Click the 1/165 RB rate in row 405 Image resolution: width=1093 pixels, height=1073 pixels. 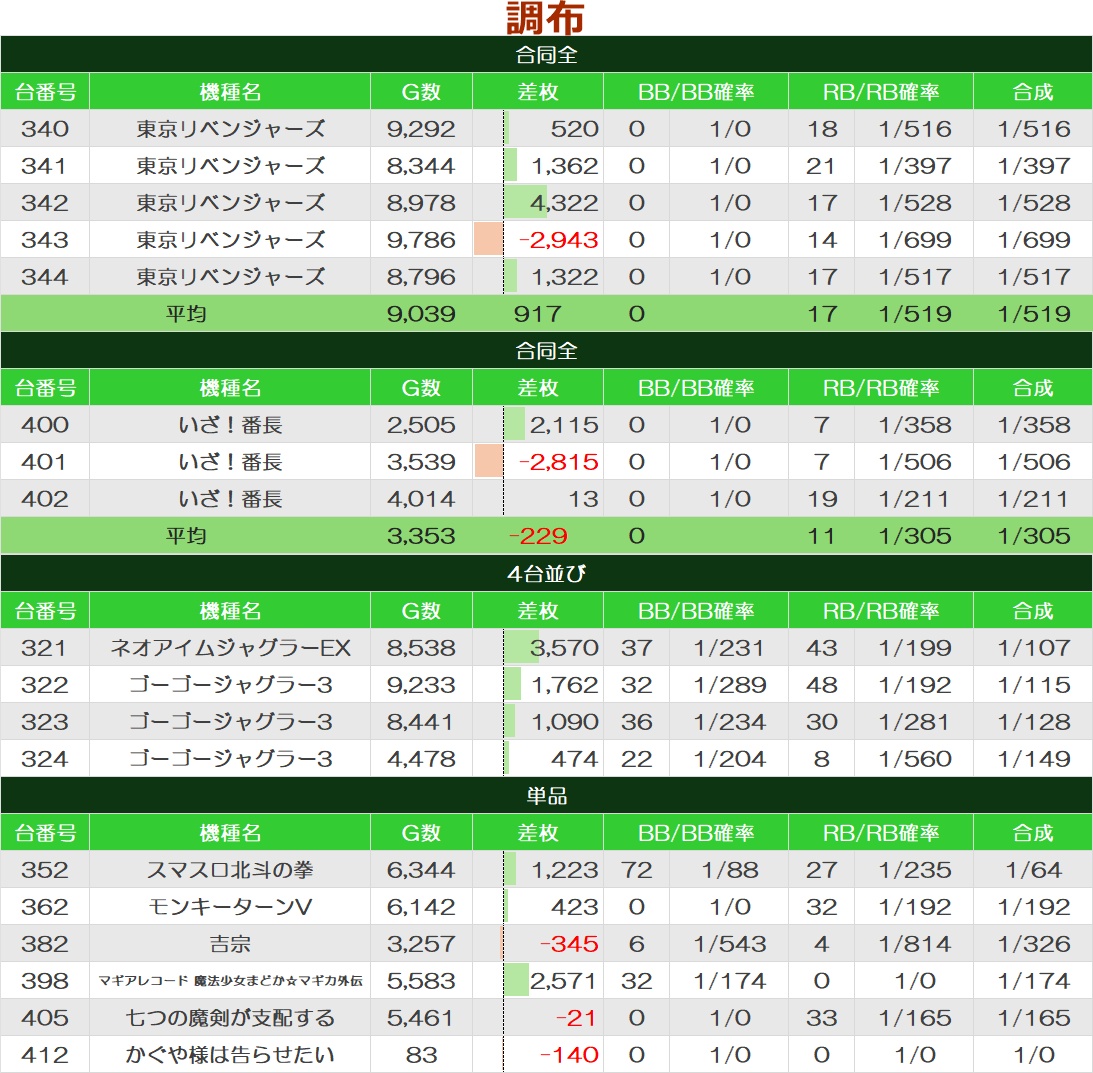[915, 1017]
